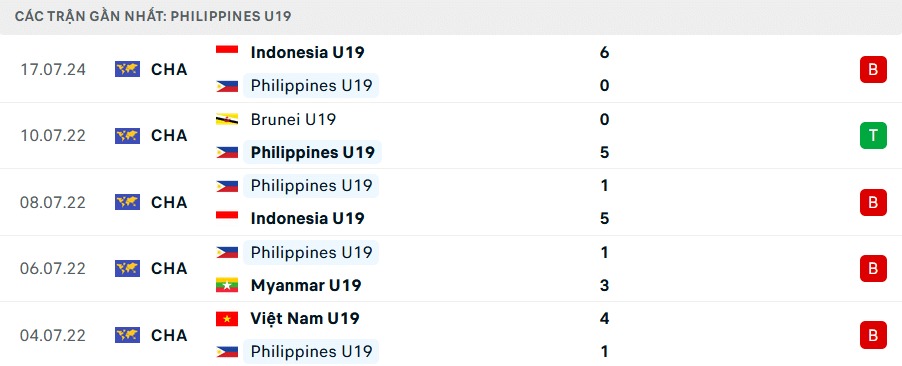Click the world map icon for 04.07.22
Viewport: 902px width, 366px height.
tap(127, 335)
